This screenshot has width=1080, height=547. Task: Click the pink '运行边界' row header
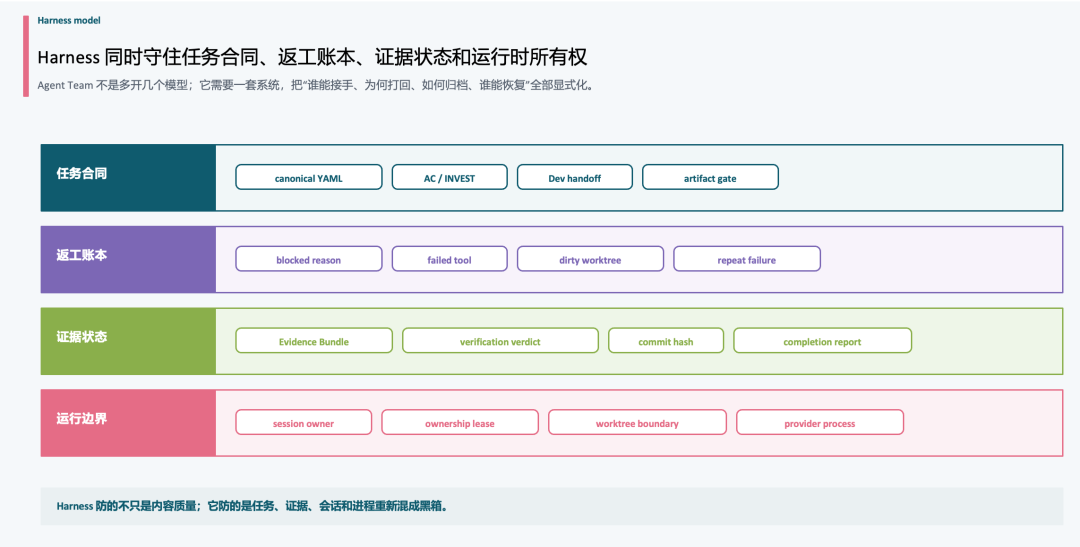click(128, 422)
